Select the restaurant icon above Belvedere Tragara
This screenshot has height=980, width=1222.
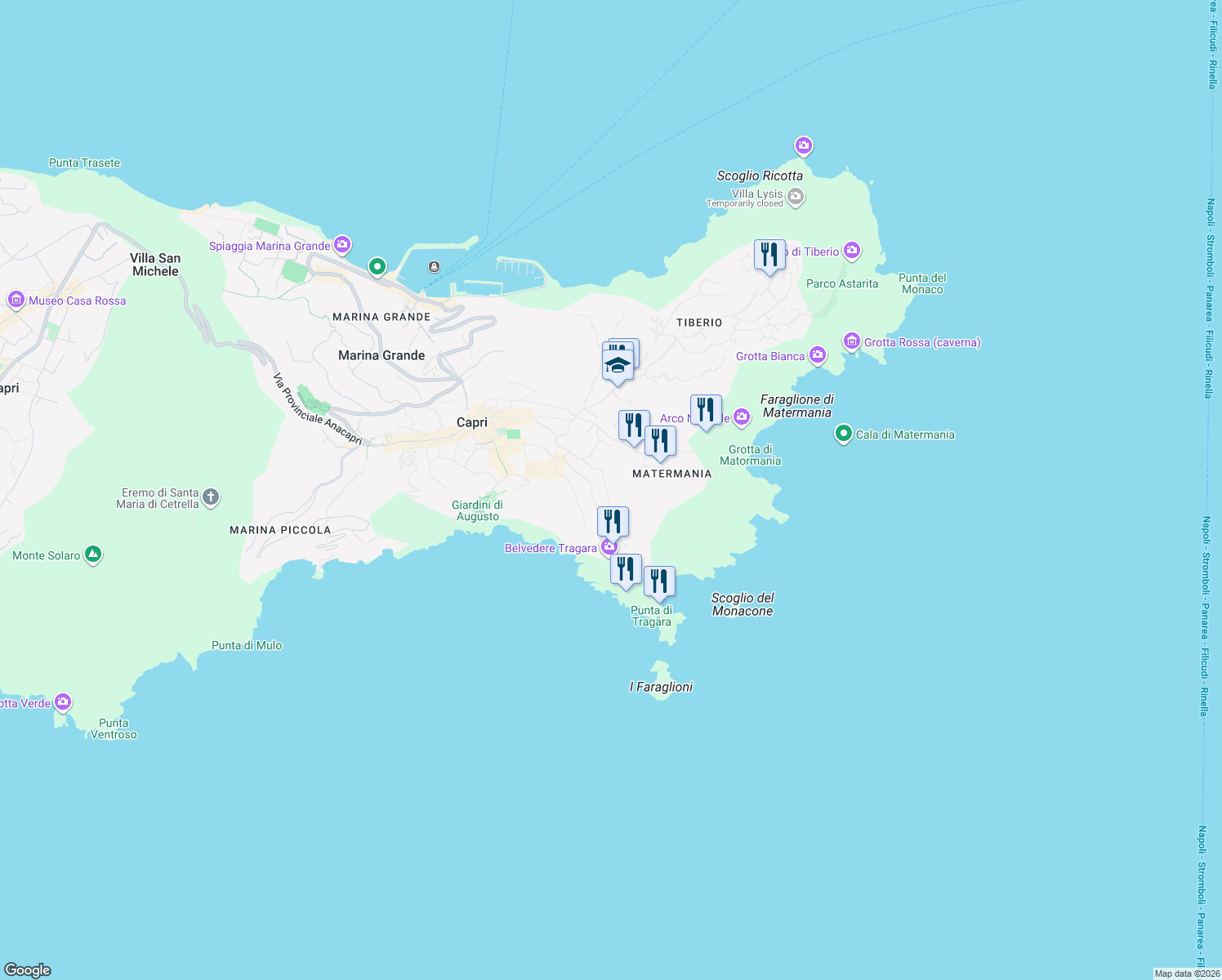(612, 519)
